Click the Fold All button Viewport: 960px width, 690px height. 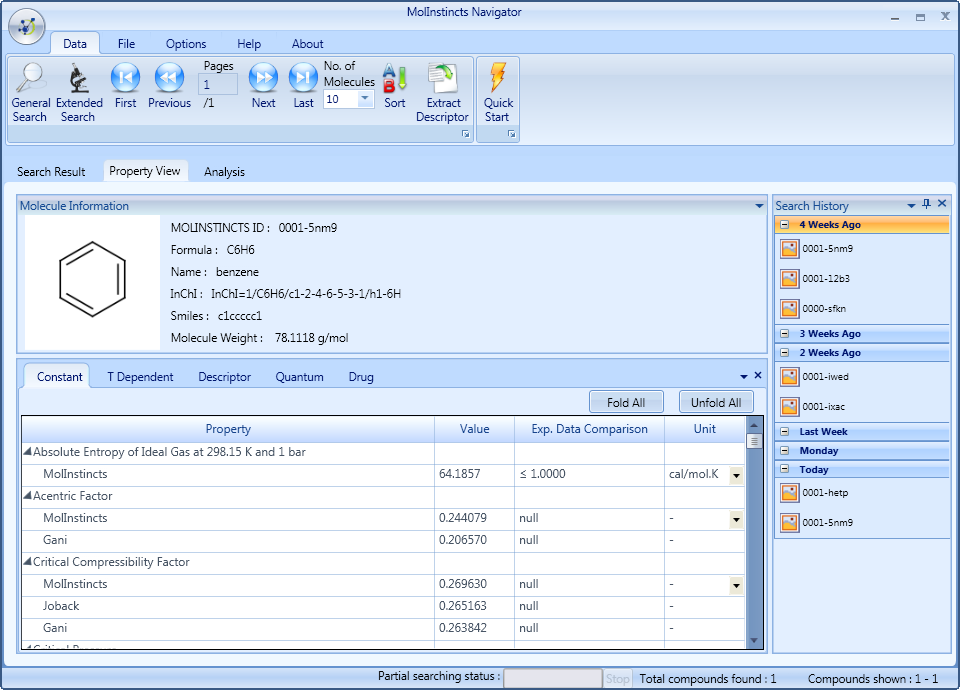pos(626,402)
